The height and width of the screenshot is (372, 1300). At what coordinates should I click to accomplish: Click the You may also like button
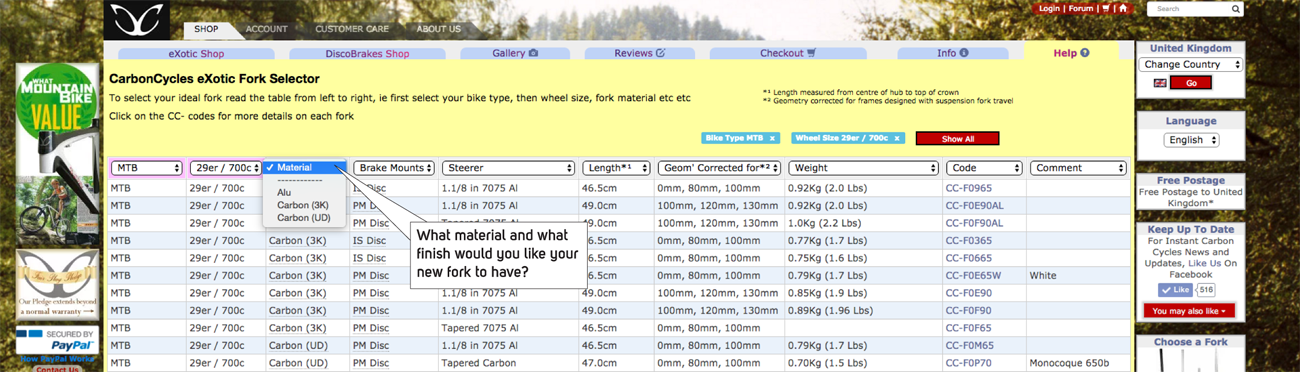click(x=1190, y=311)
